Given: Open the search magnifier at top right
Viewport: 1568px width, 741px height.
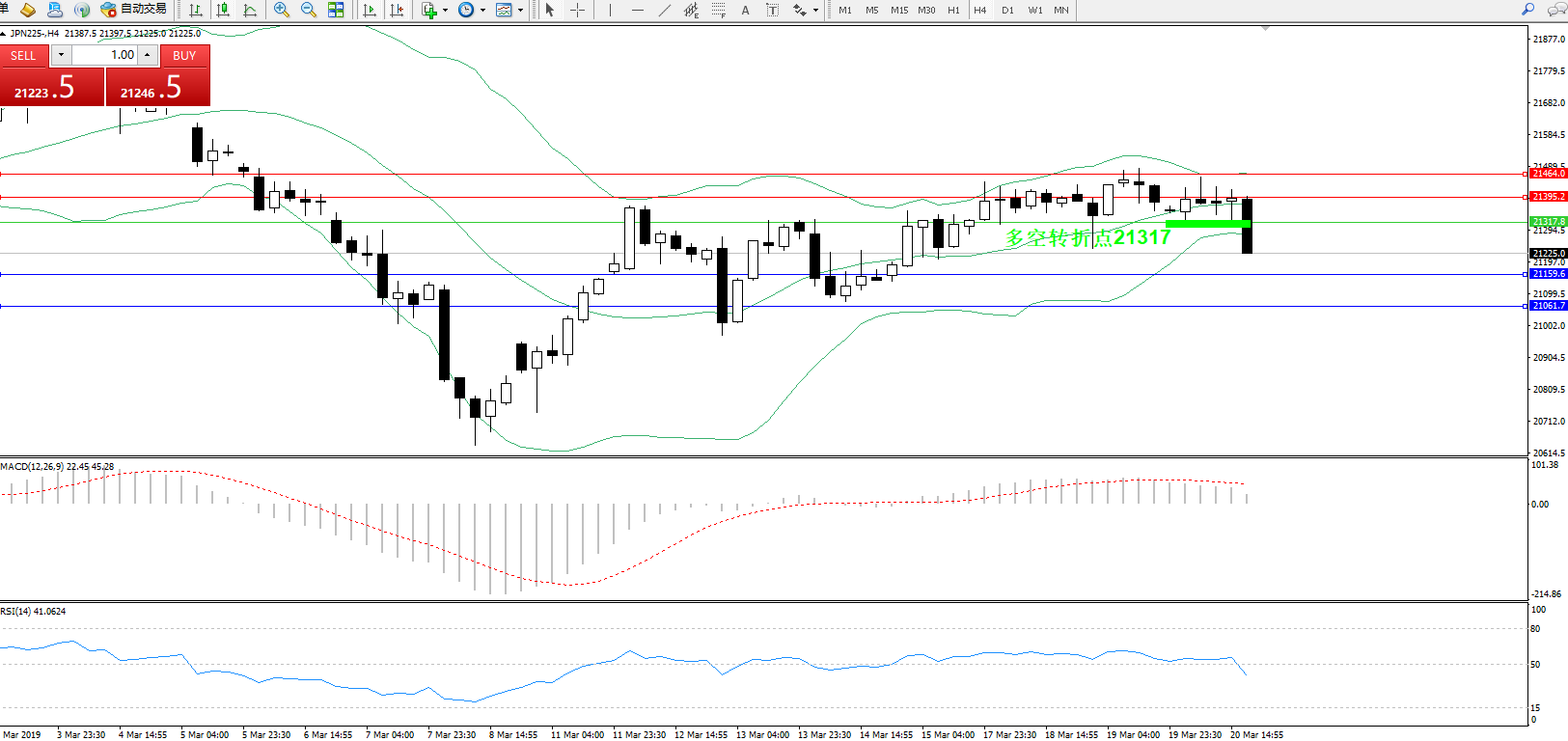Looking at the screenshot, I should coord(1527,10).
